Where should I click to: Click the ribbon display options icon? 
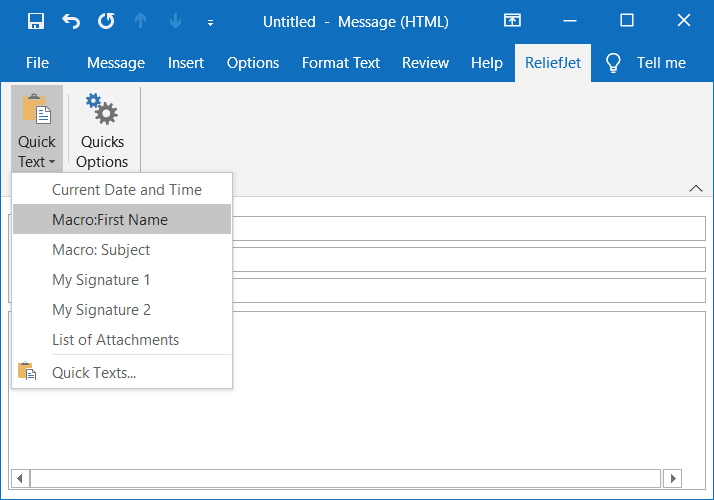tap(512, 20)
